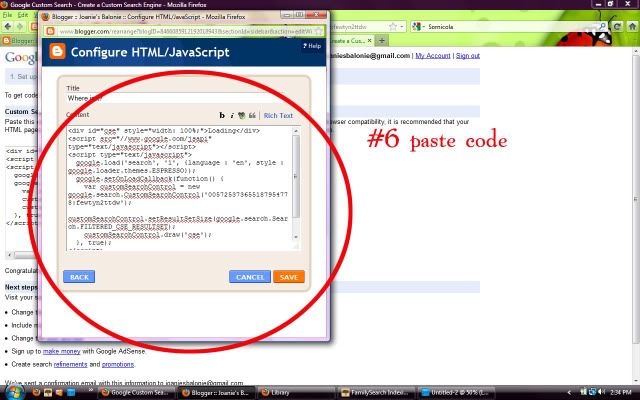Open the 'promotions' link
Screen dimensions: 640x400
(118, 364)
